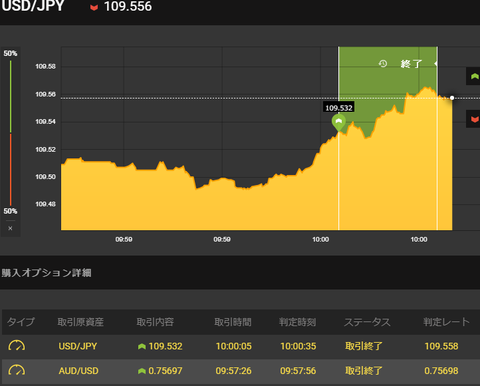Click the red down arrow beside 109.556
Viewport: 480px width, 386px height.
point(94,7)
